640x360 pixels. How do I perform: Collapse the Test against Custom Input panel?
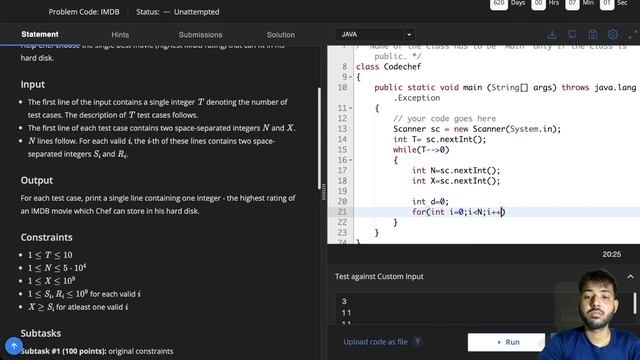630,276
